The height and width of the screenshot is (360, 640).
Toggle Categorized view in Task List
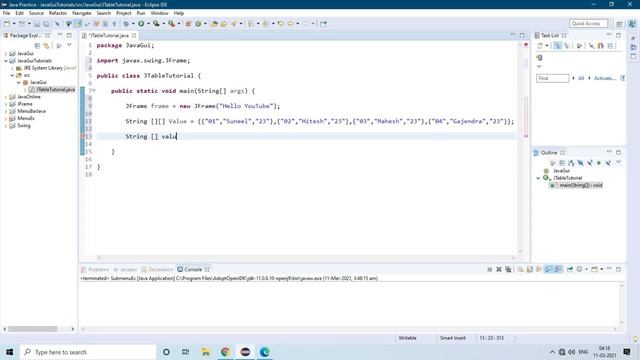pos(558,46)
